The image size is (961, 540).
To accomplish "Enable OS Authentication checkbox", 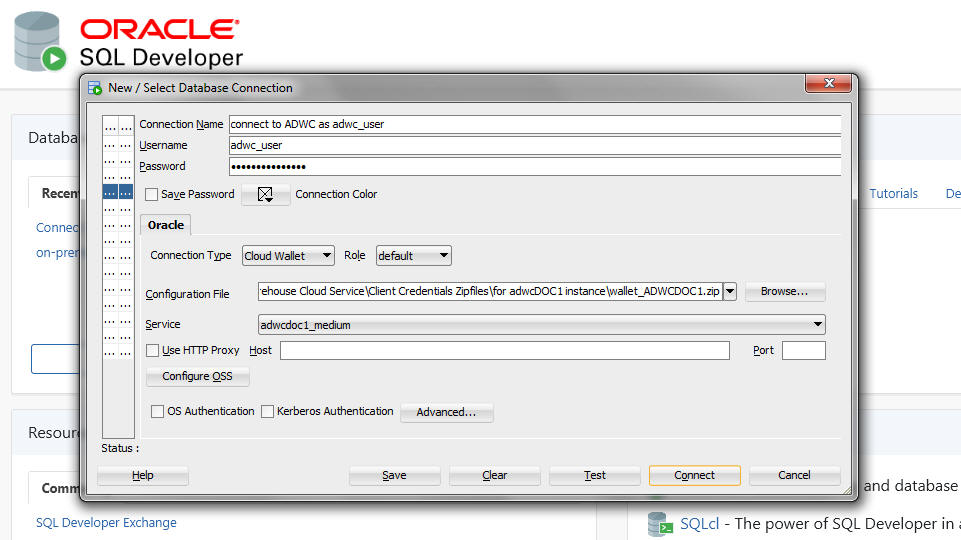I will 158,411.
